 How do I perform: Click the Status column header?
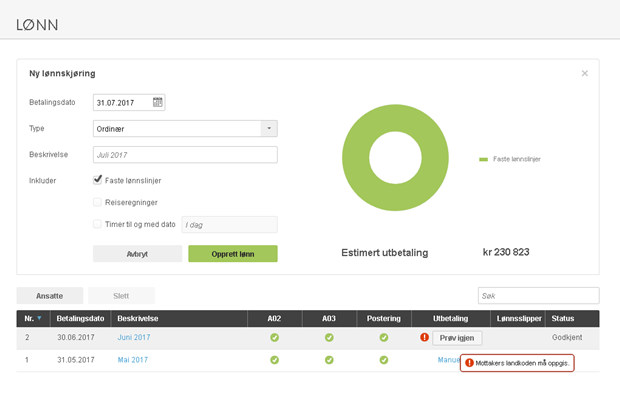(x=572, y=318)
